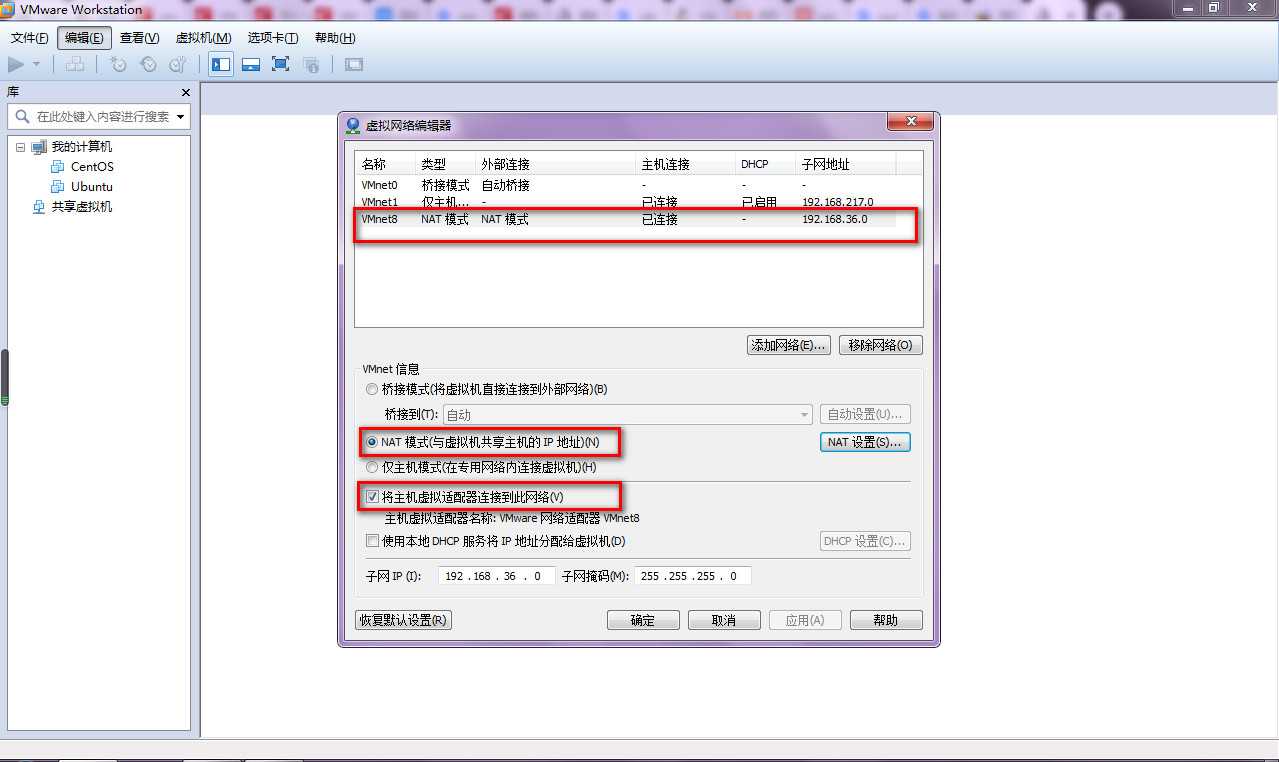Click the unity mode toolbar icon
This screenshot has width=1279, height=762.
click(311, 64)
